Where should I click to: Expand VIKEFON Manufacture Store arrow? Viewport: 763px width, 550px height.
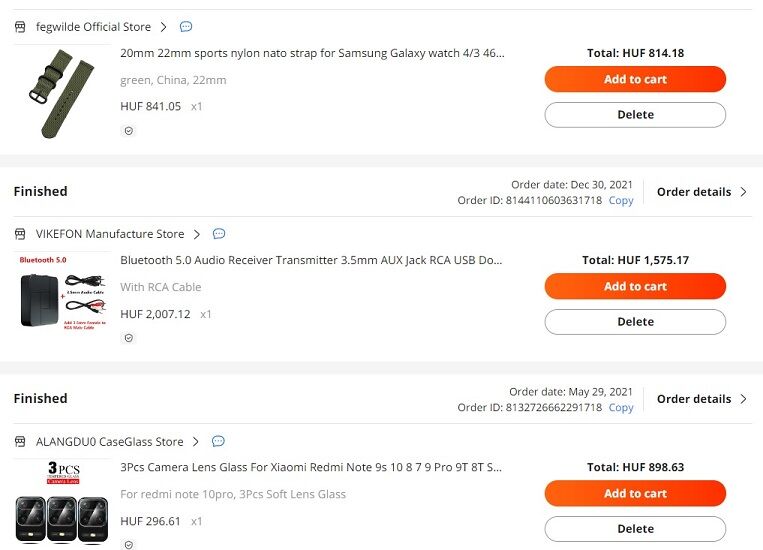click(197, 234)
